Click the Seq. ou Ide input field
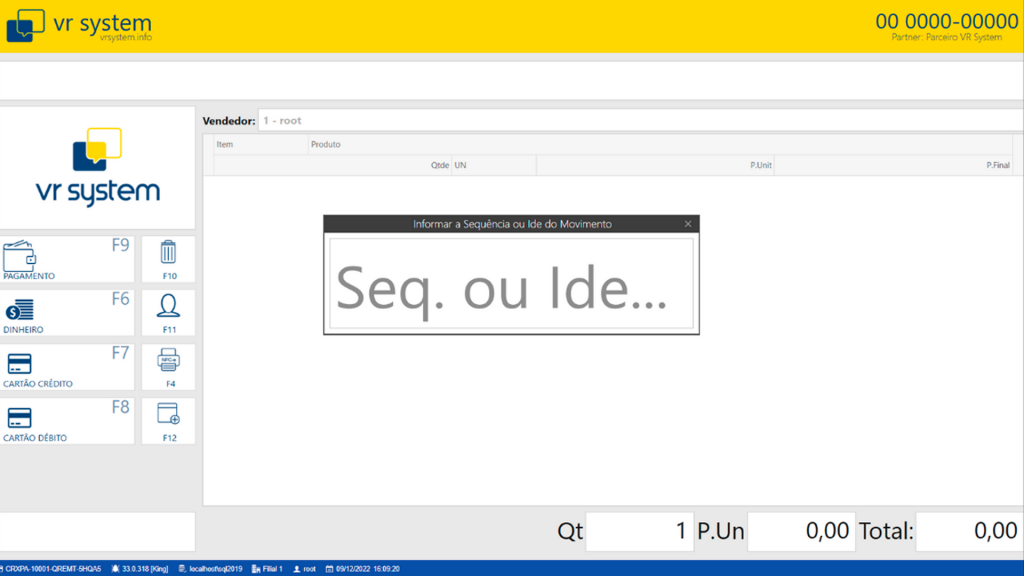 (x=511, y=284)
